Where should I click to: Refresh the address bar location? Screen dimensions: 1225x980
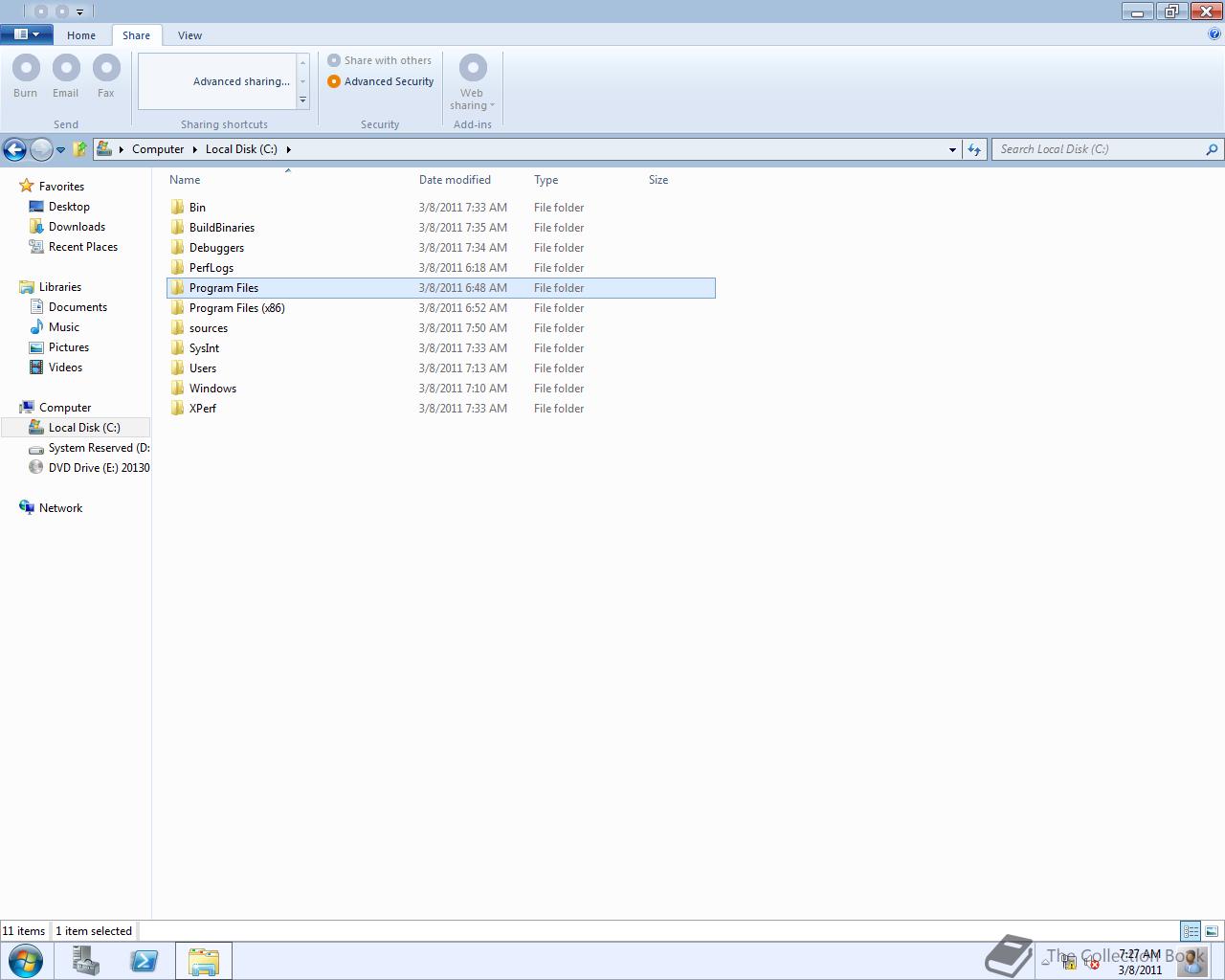tap(974, 149)
